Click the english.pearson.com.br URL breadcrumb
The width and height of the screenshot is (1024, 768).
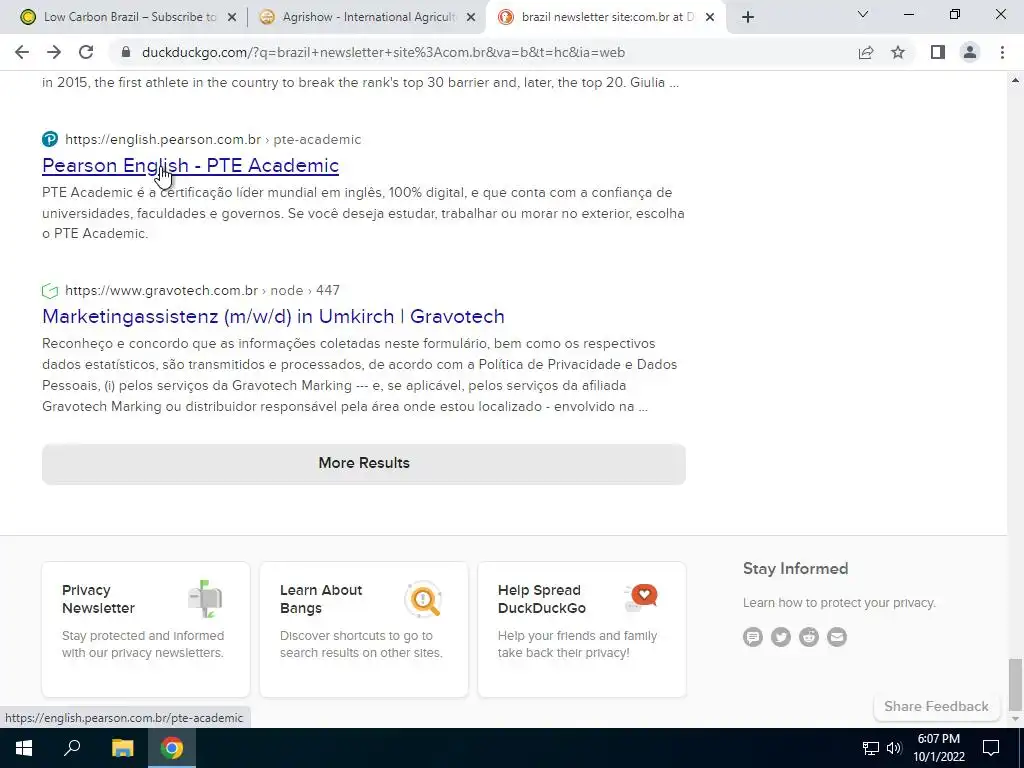[x=213, y=139]
